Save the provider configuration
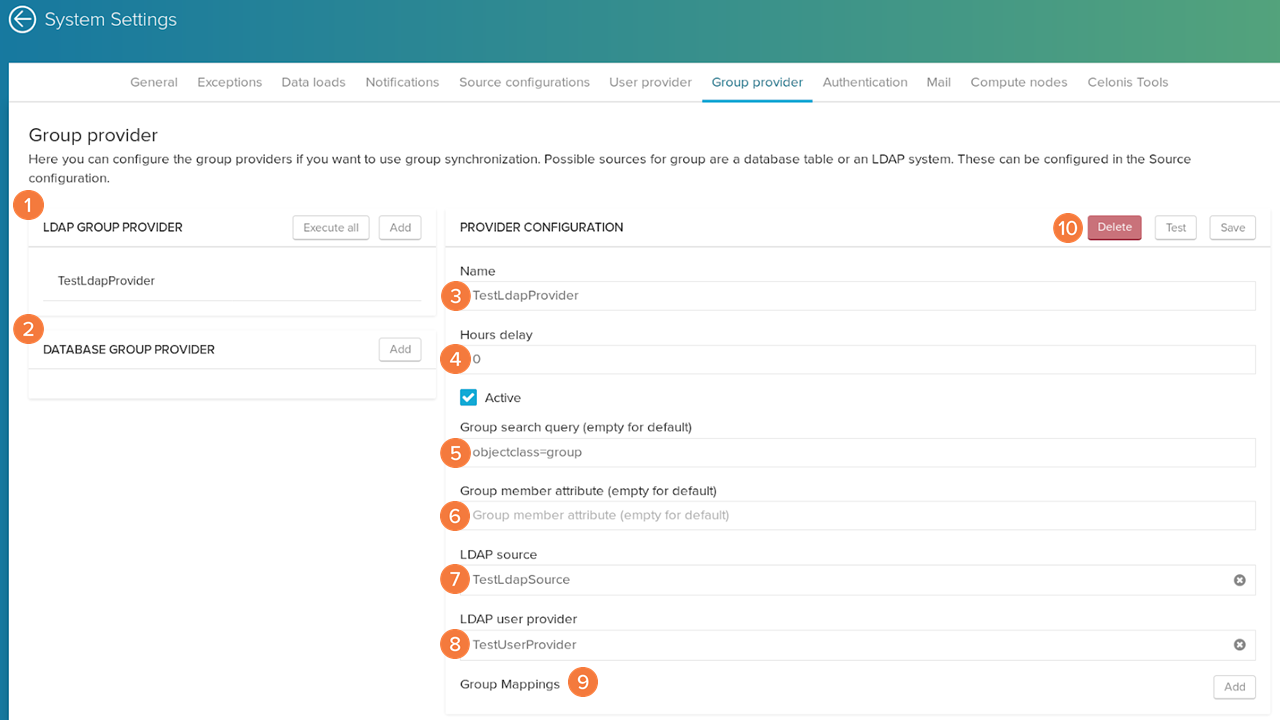This screenshot has height=720, width=1280. click(1232, 228)
